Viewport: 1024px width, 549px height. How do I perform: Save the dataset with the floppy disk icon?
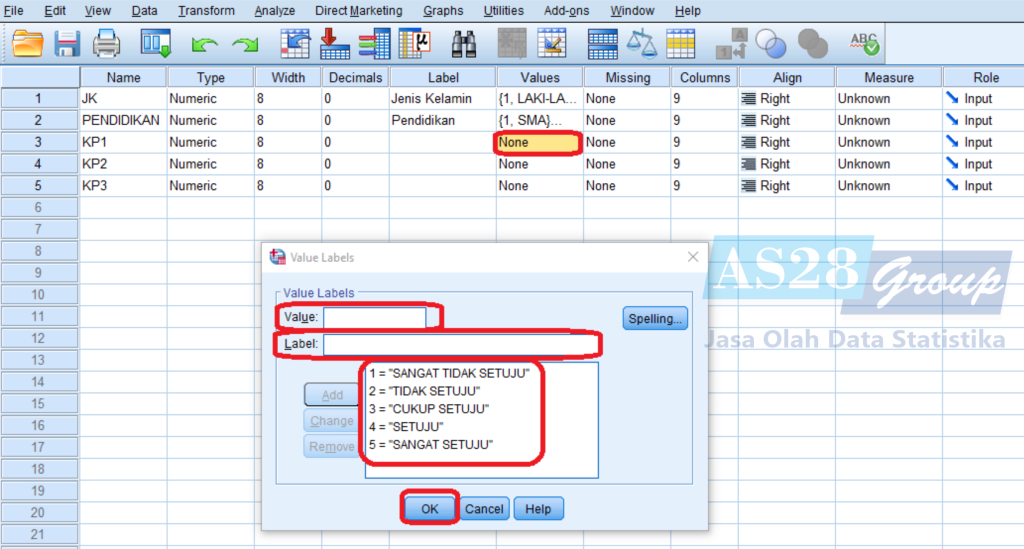(67, 43)
